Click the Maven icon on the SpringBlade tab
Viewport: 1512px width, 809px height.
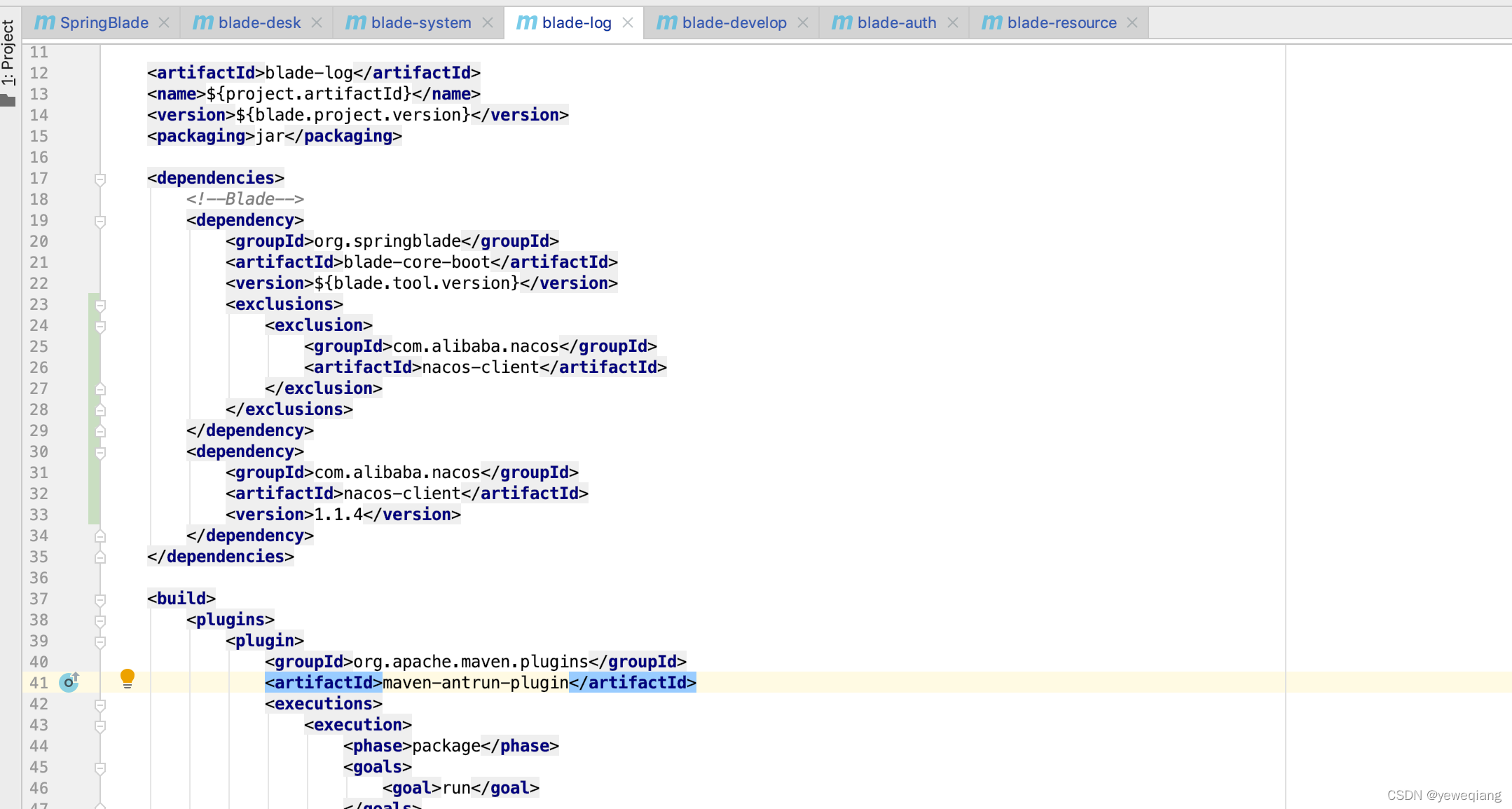(x=46, y=22)
